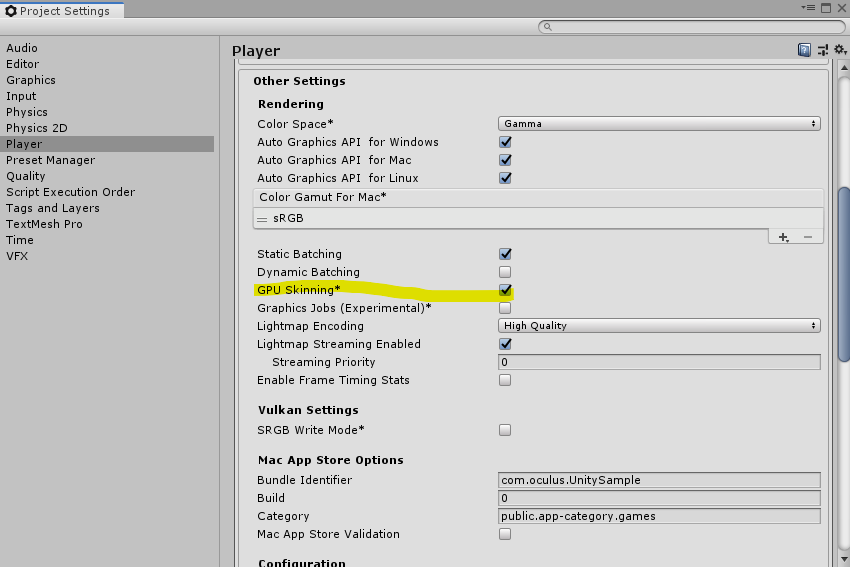
Task: Select Graphics settings category
Action: pyautogui.click(x=31, y=80)
